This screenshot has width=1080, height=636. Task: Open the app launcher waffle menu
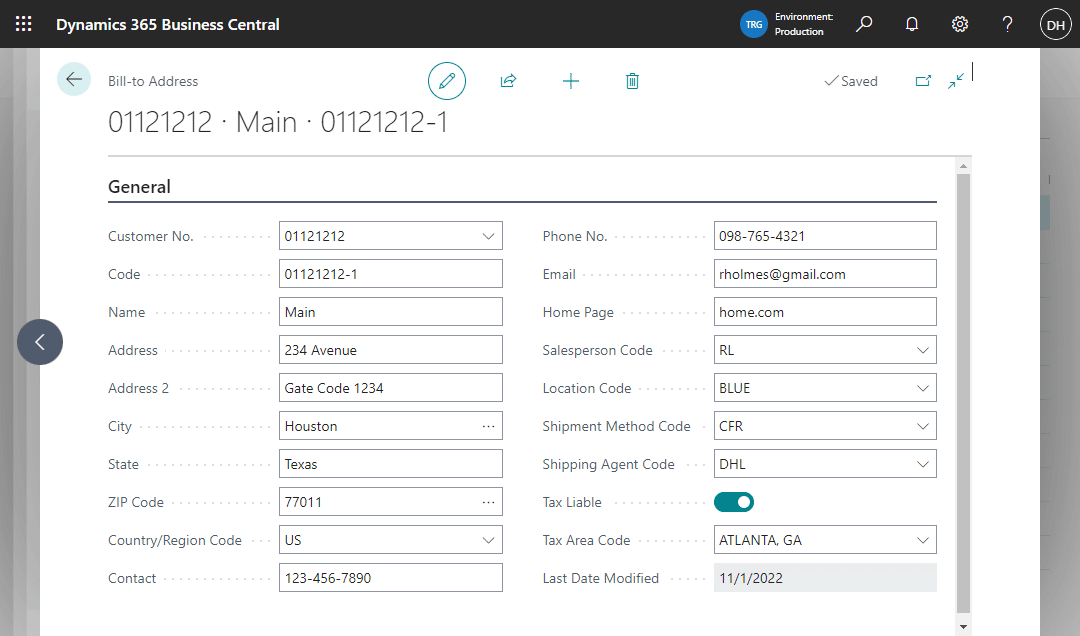click(23, 23)
